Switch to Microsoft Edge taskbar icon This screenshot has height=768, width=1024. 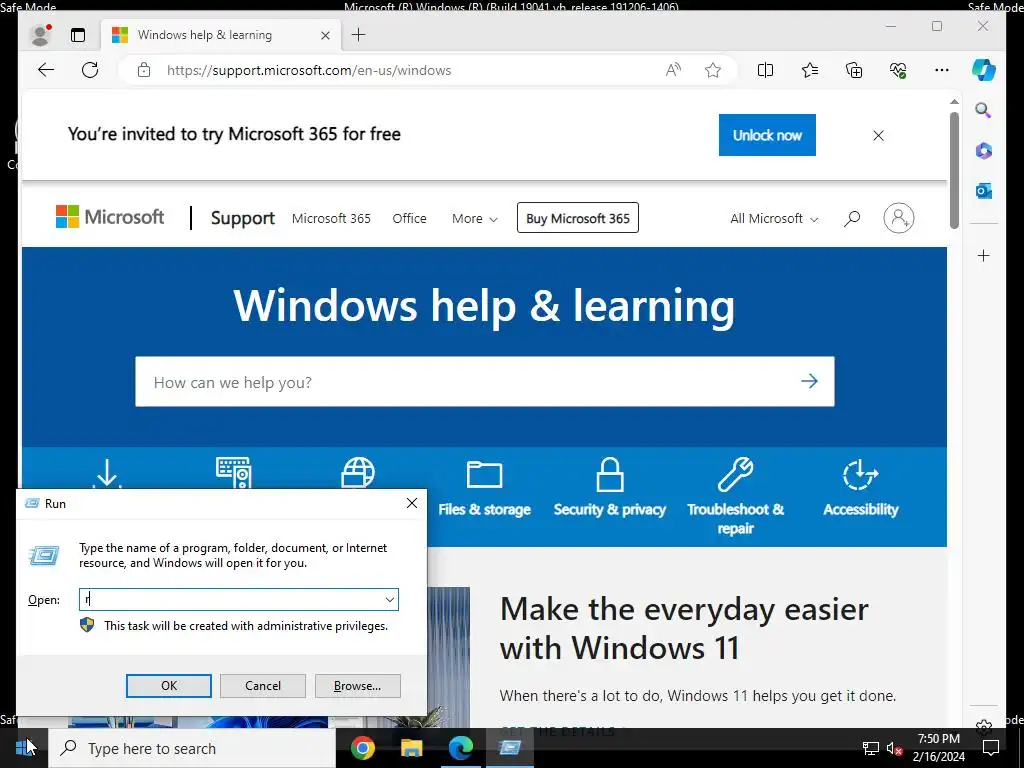click(x=460, y=748)
